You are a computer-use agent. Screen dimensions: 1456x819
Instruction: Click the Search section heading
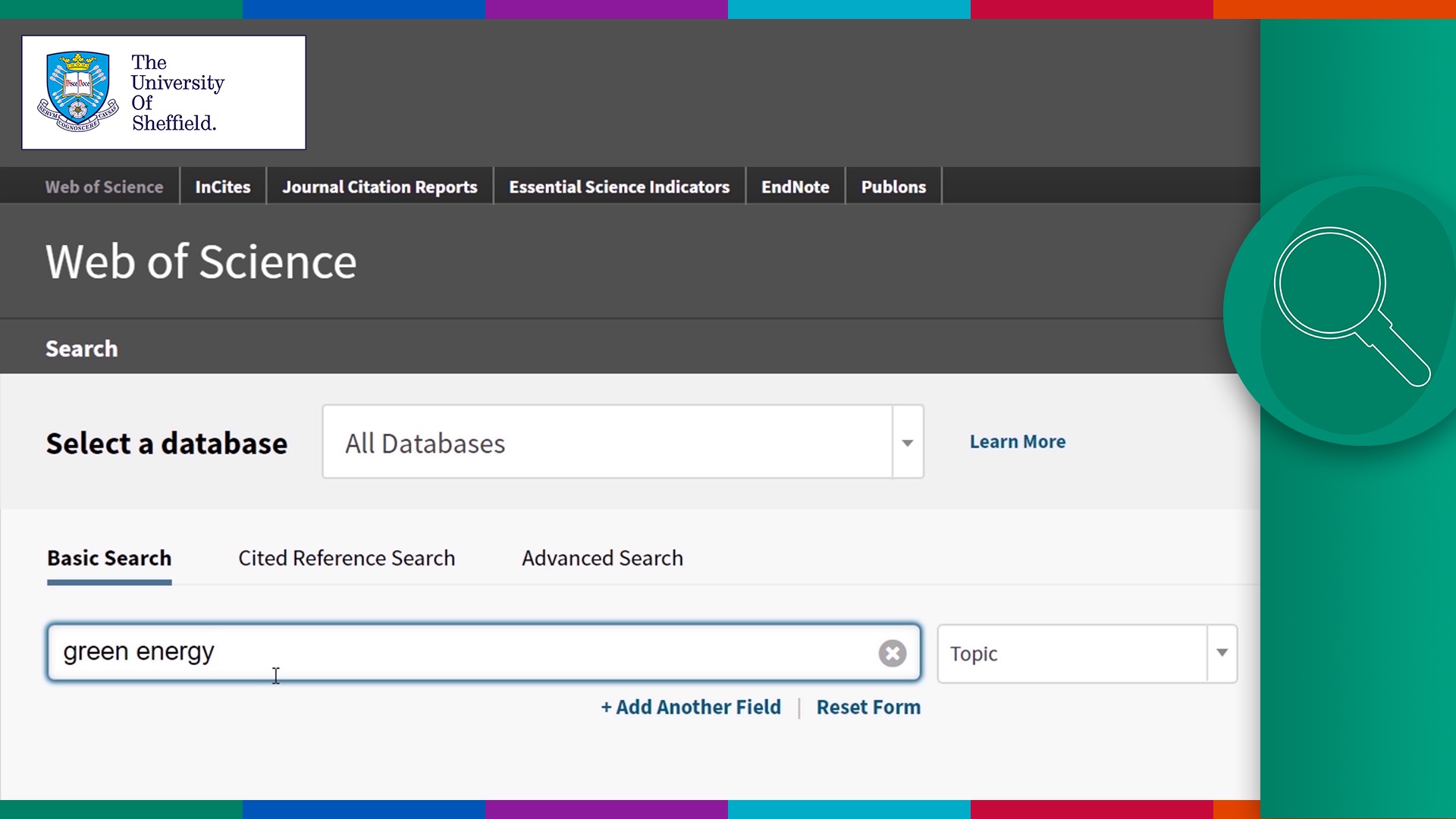click(x=81, y=349)
